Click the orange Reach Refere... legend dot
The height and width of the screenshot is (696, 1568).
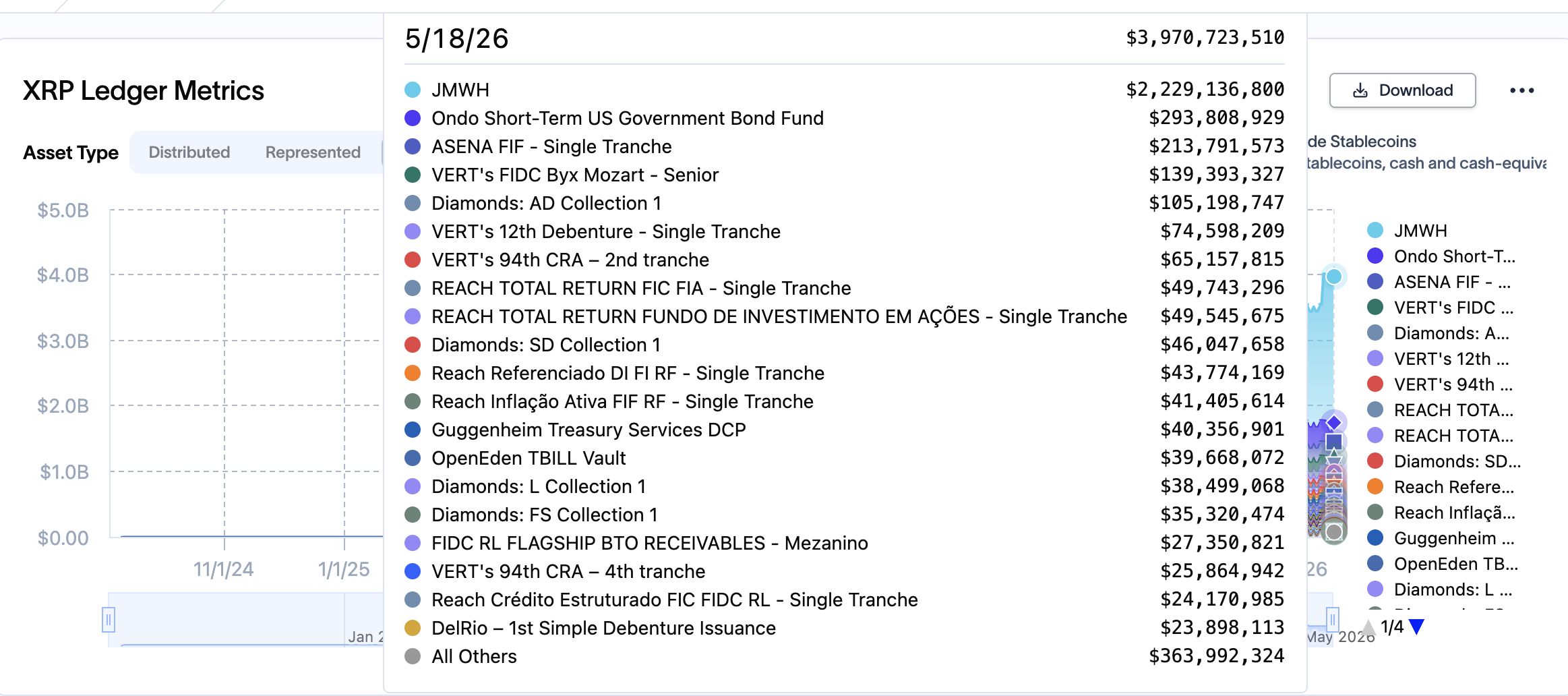coord(1375,487)
